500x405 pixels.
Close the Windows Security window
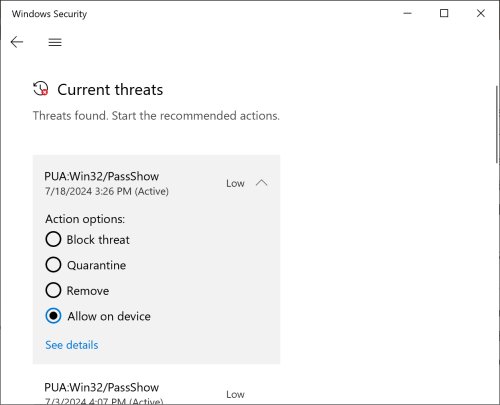481,13
